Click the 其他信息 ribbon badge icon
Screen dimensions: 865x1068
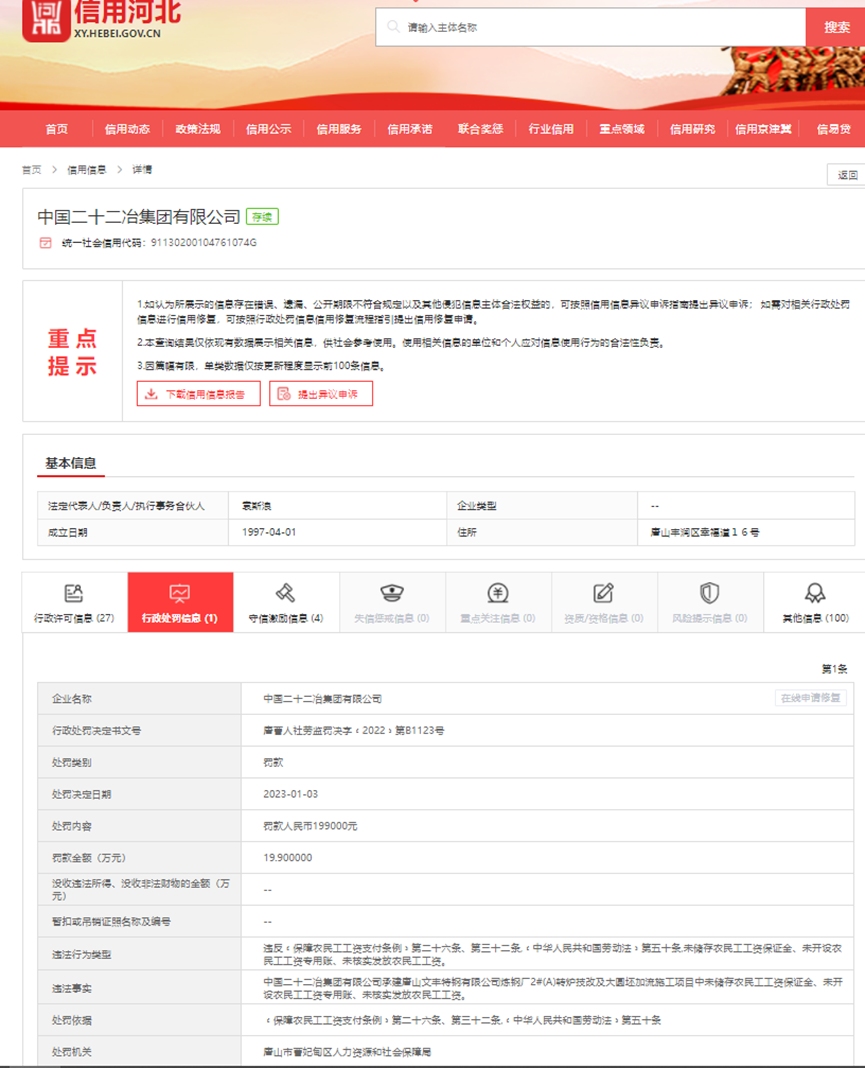point(815,593)
